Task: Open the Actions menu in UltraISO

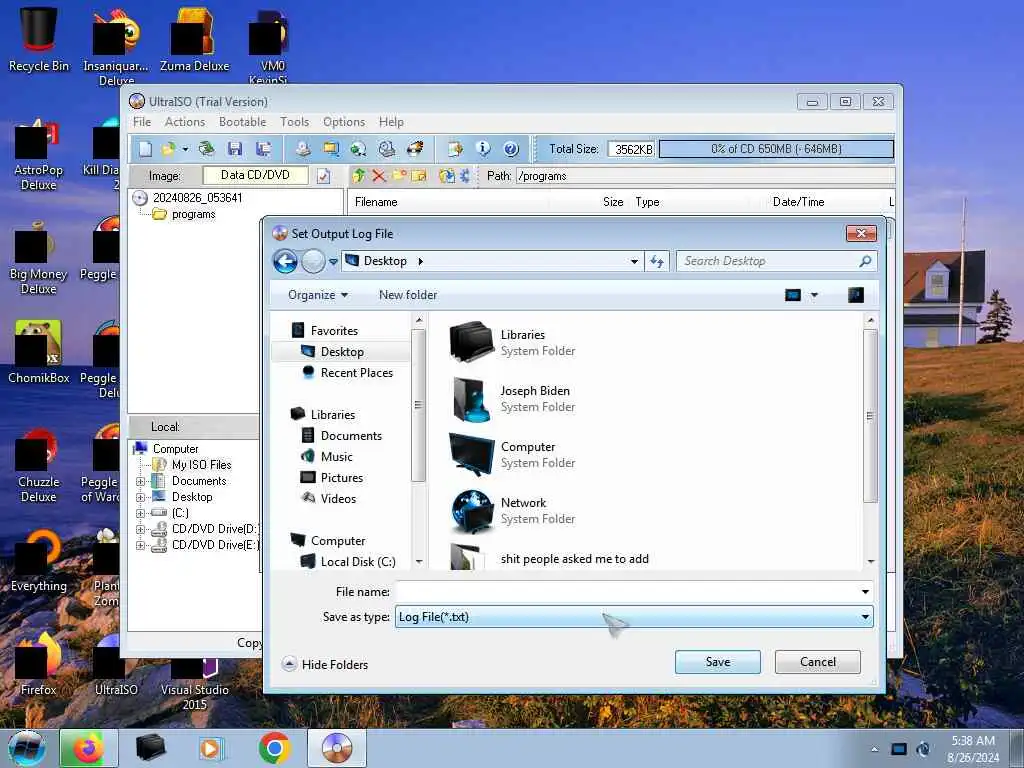Action: click(x=185, y=121)
